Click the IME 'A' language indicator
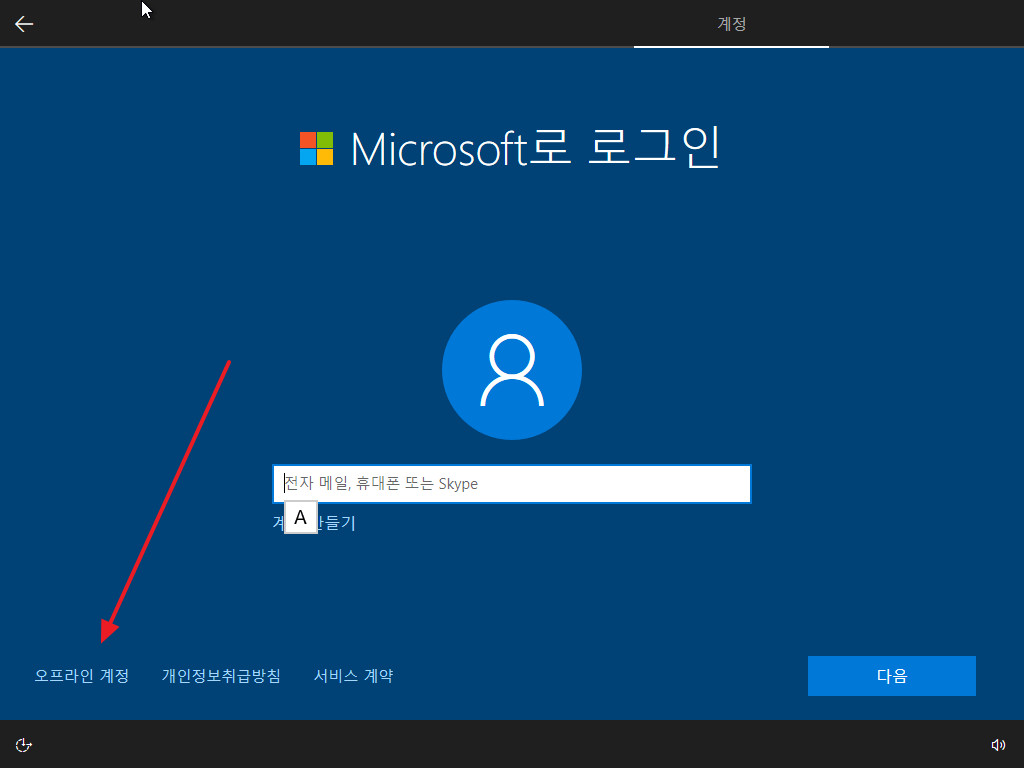This screenshot has width=1024, height=768. (300, 517)
